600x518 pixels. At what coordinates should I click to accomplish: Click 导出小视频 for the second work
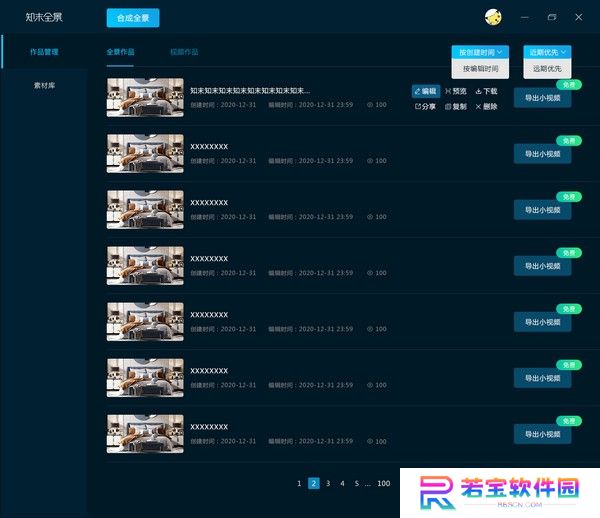click(x=543, y=154)
